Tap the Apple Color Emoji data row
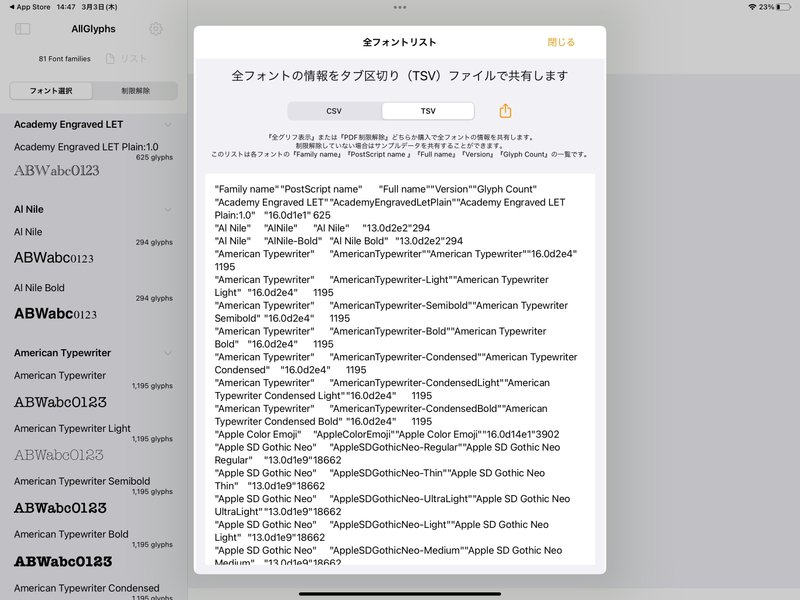Image resolution: width=800 pixels, height=600 pixels. (387, 434)
